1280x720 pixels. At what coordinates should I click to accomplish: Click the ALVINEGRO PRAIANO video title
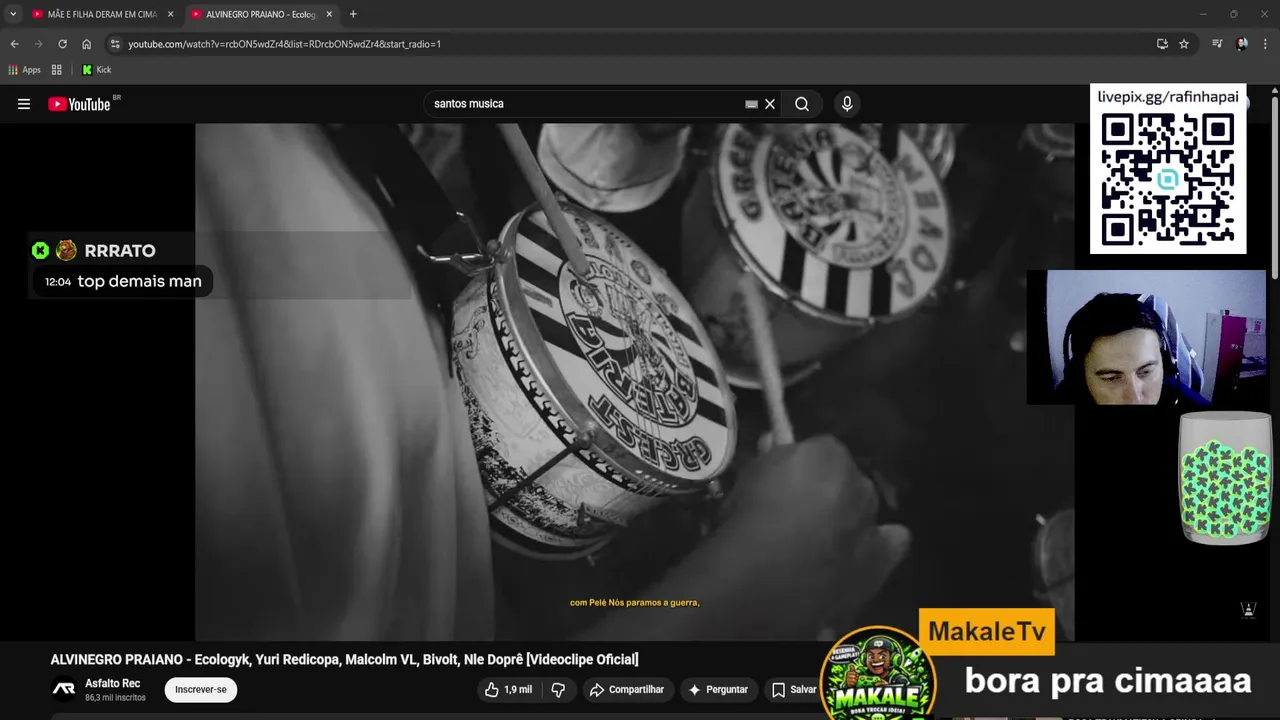344,659
